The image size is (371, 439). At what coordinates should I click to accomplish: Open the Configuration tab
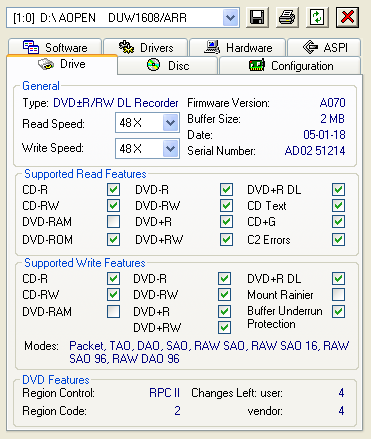click(x=290, y=65)
